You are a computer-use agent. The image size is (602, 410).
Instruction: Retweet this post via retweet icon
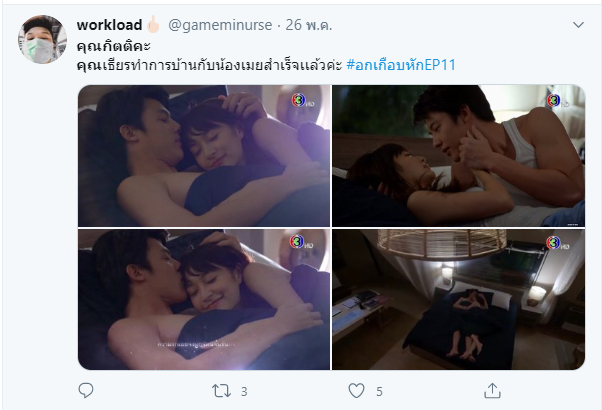222,391
